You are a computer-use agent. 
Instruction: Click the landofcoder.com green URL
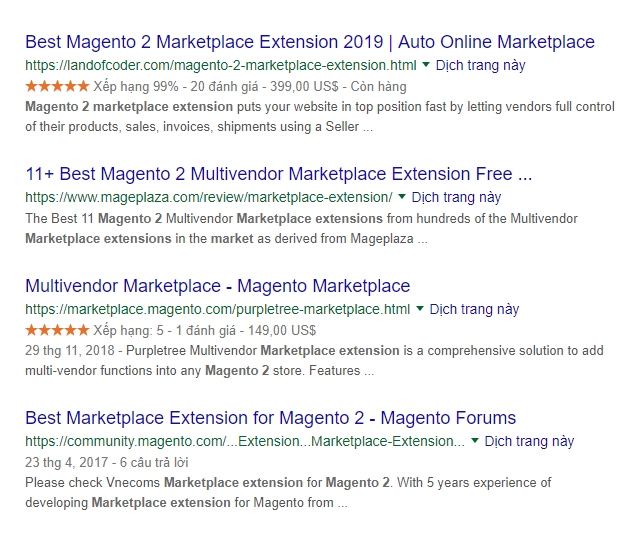pos(221,65)
